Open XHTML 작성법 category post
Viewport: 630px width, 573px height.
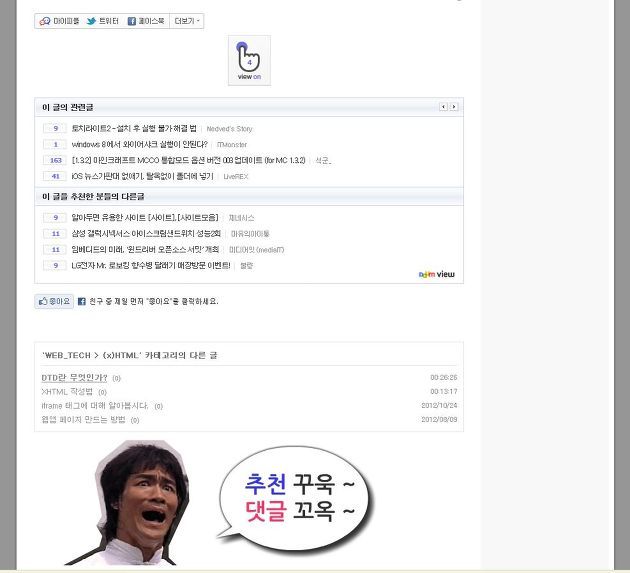pyautogui.click(x=67, y=392)
